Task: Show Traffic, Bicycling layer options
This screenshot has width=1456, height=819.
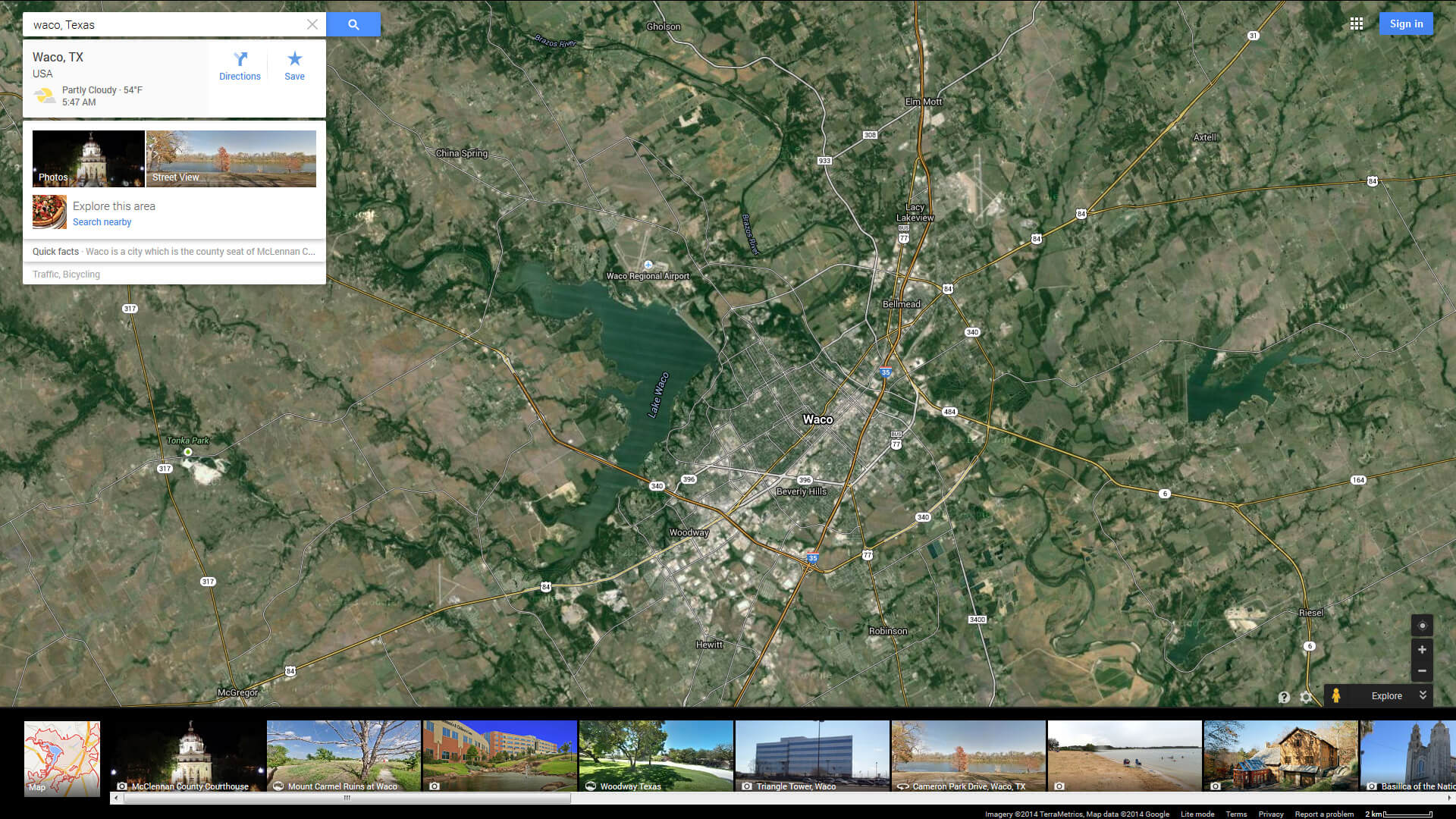Action: click(x=66, y=275)
